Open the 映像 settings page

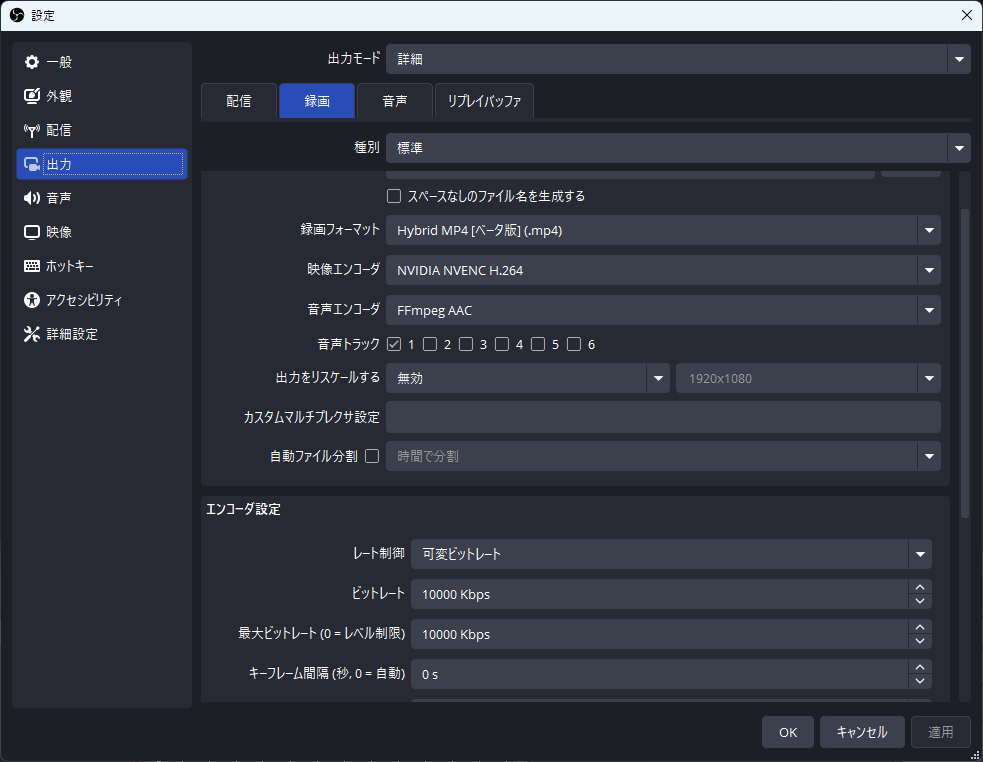click(102, 232)
